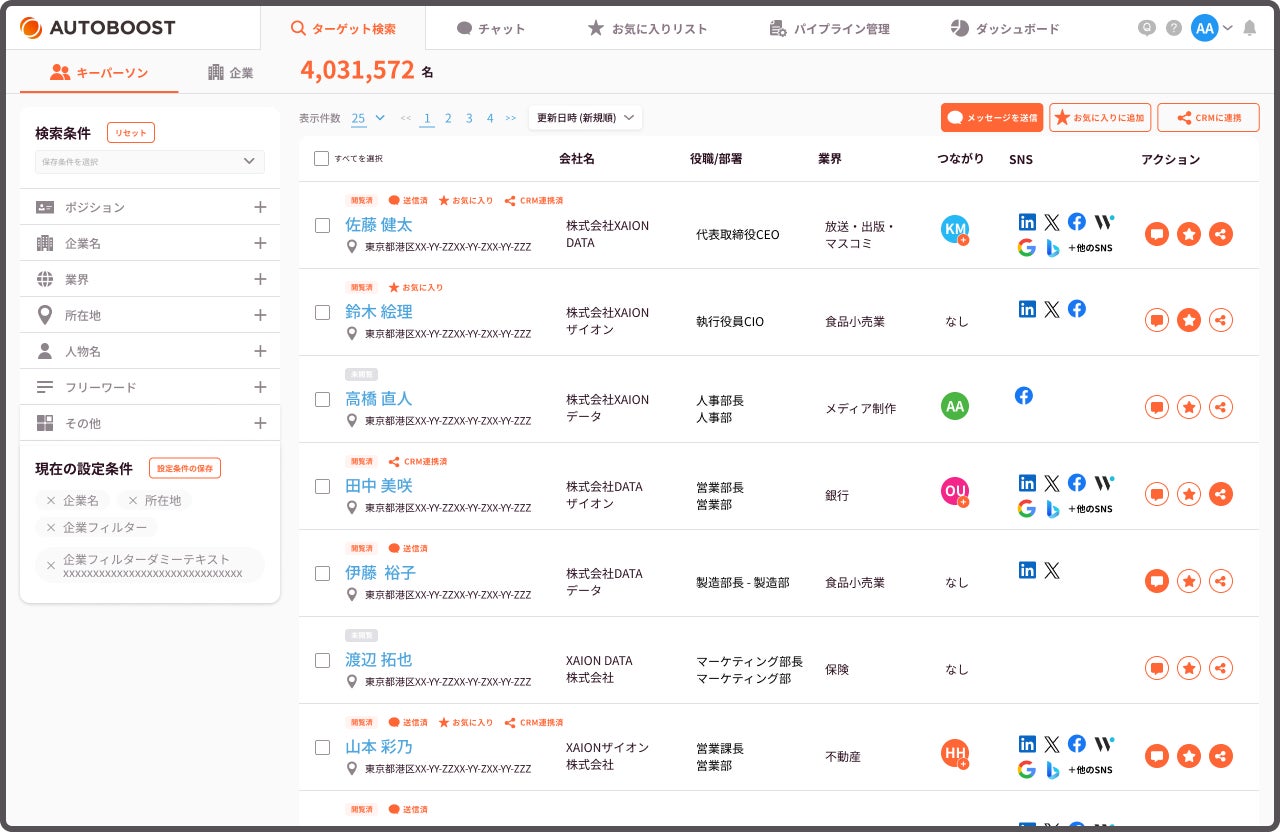
Task: Select the checkbox for 佐藤 健太
Action: tap(322, 225)
